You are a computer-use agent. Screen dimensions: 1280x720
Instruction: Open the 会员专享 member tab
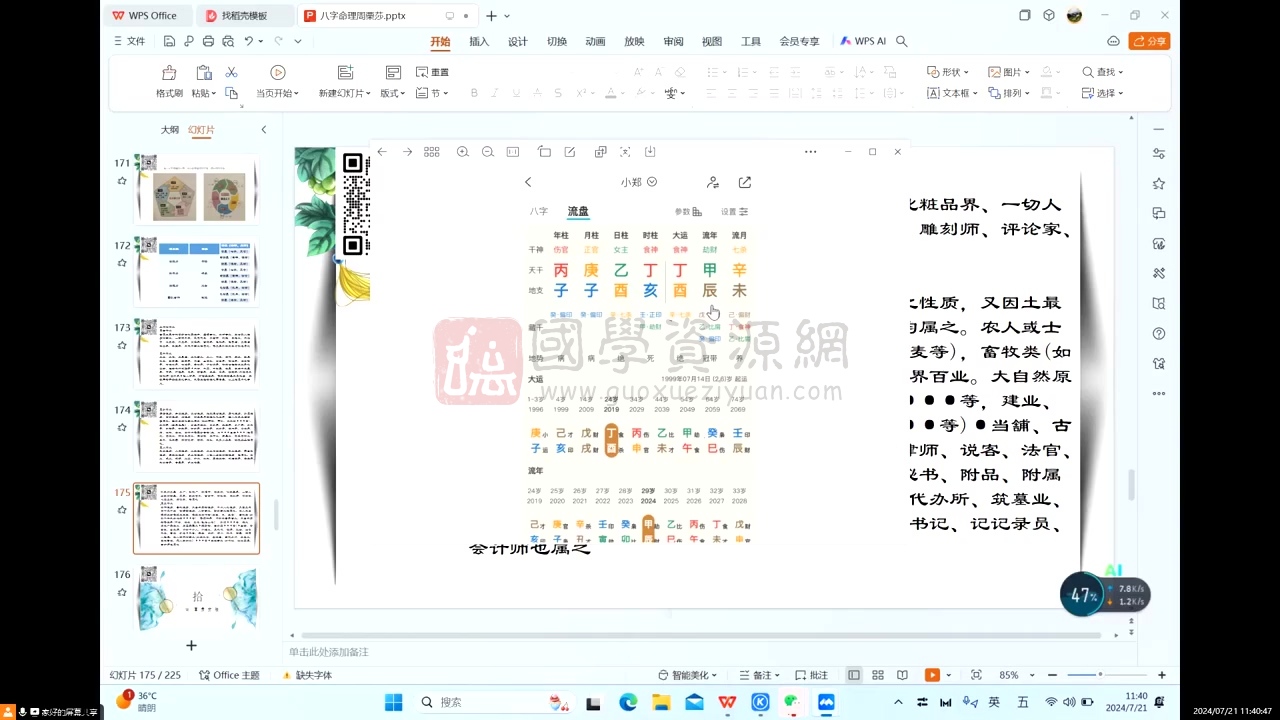799,41
